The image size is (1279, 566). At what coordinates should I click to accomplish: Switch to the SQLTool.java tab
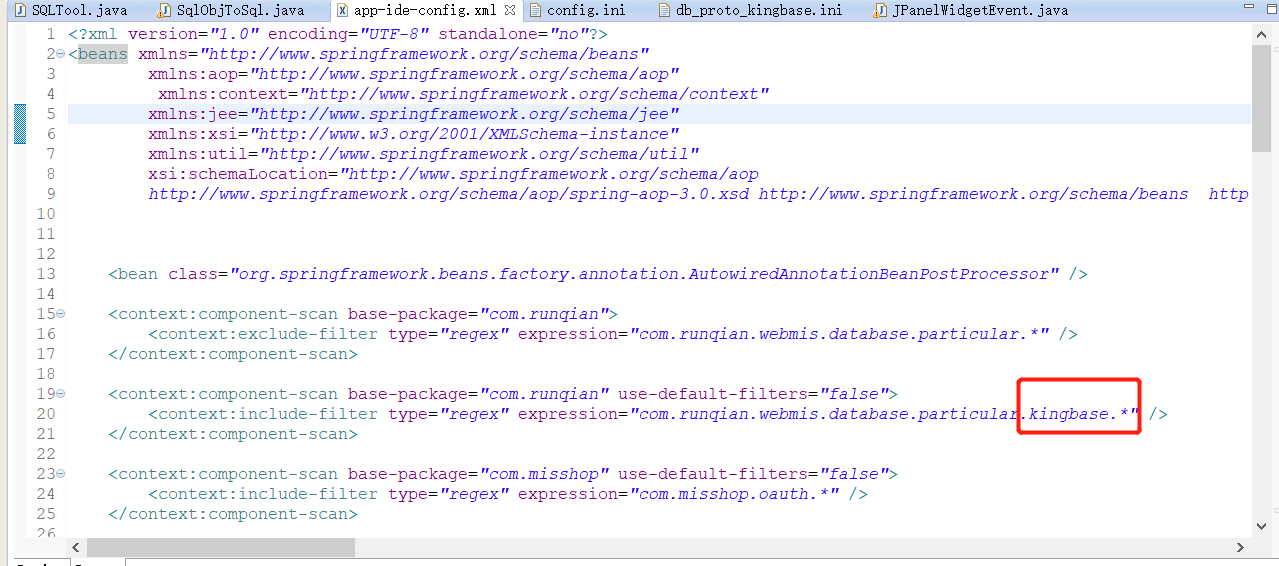click(x=78, y=10)
